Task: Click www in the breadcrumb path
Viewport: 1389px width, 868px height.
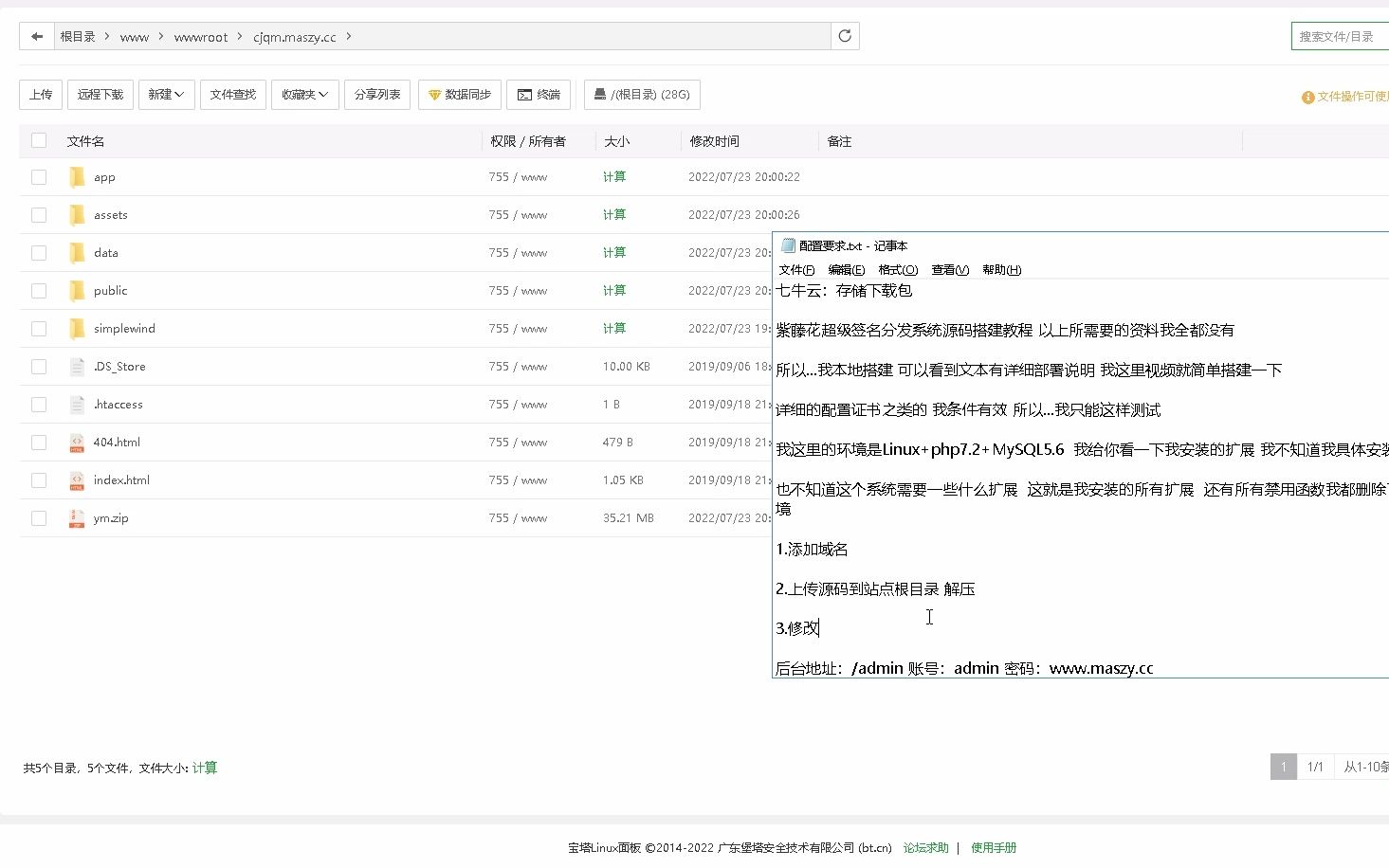Action: coord(135,37)
